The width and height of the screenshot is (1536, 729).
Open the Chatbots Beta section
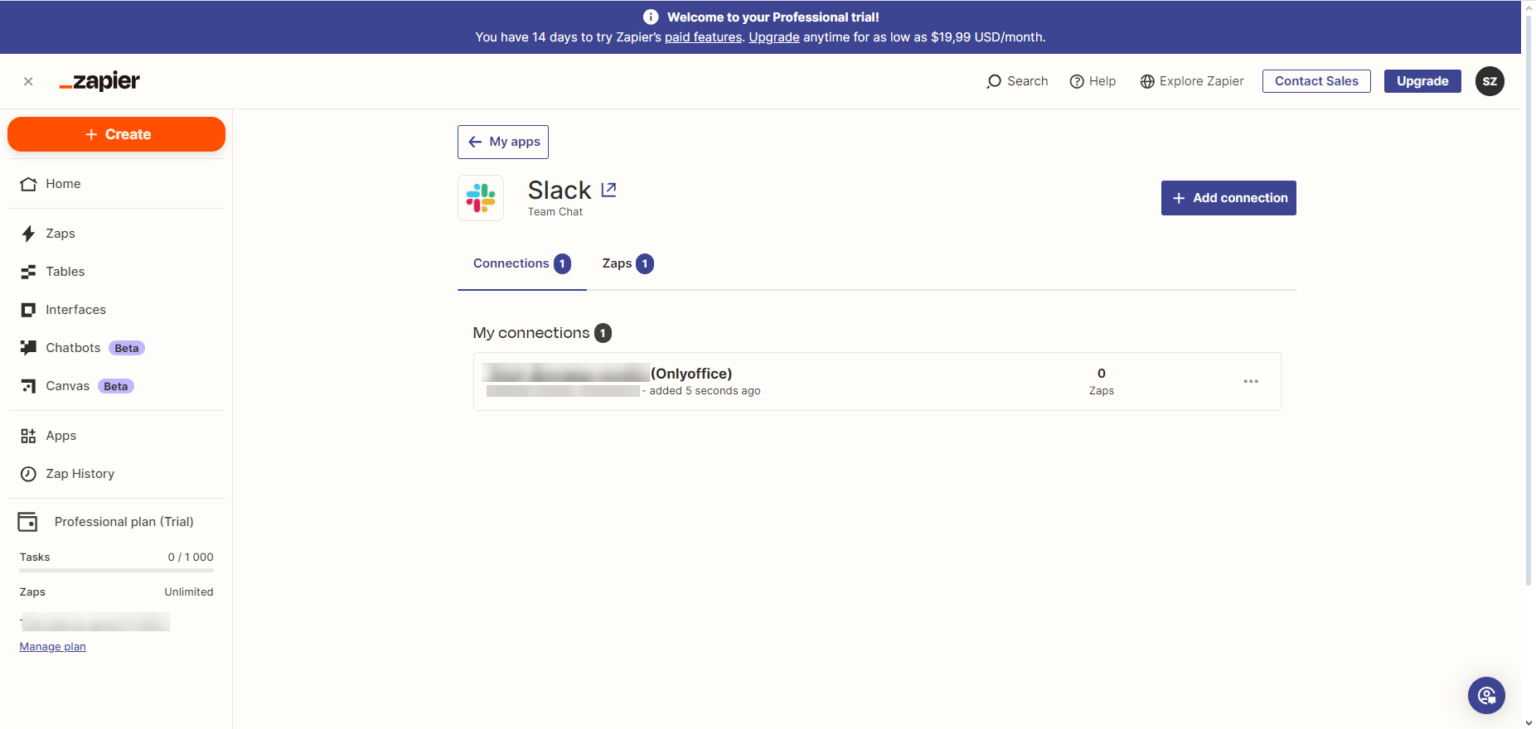click(72, 347)
